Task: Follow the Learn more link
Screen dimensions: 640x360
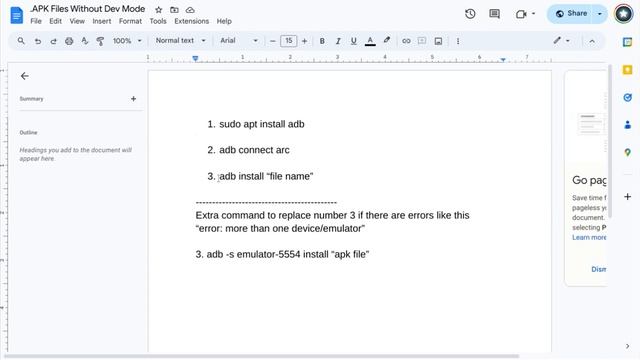Action: point(589,237)
